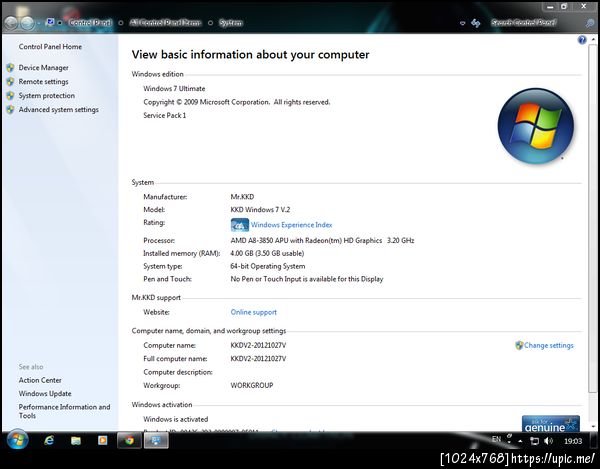This screenshot has height=469, width=600.
Task: Click the scrollbar up arrow
Action: point(593,39)
